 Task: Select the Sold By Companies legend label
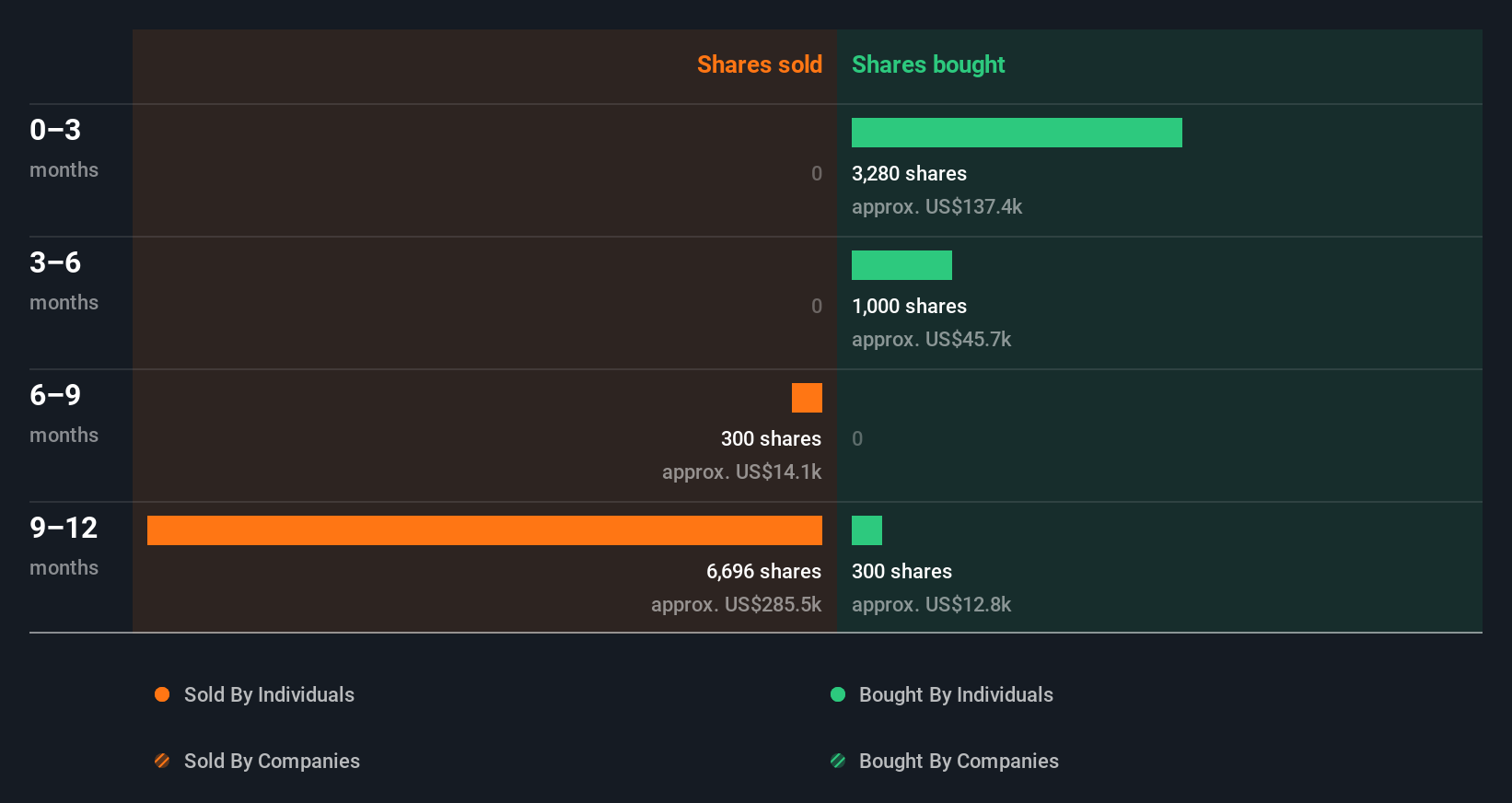coord(272,762)
